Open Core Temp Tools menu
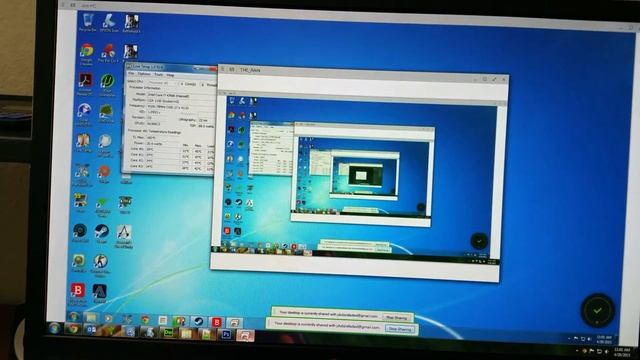 [158, 75]
